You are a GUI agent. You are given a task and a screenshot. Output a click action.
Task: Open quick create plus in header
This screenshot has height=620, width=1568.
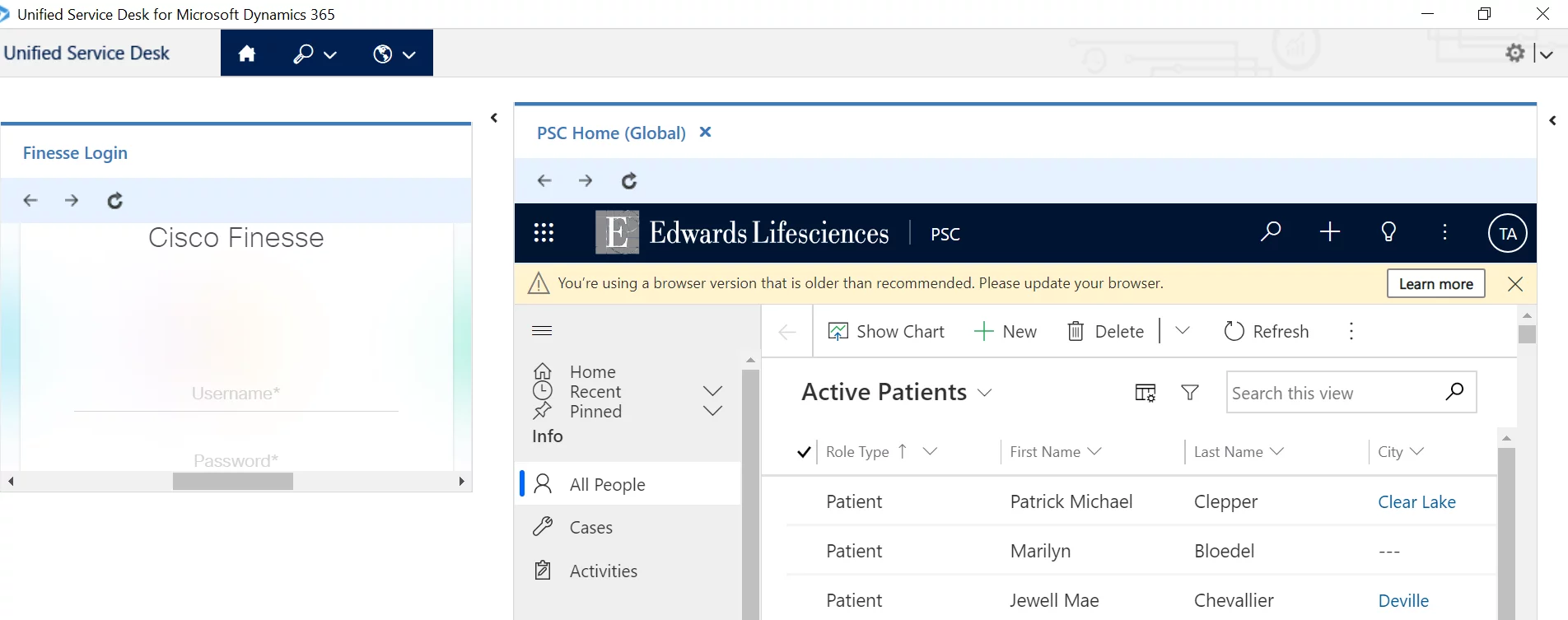coord(1330,232)
